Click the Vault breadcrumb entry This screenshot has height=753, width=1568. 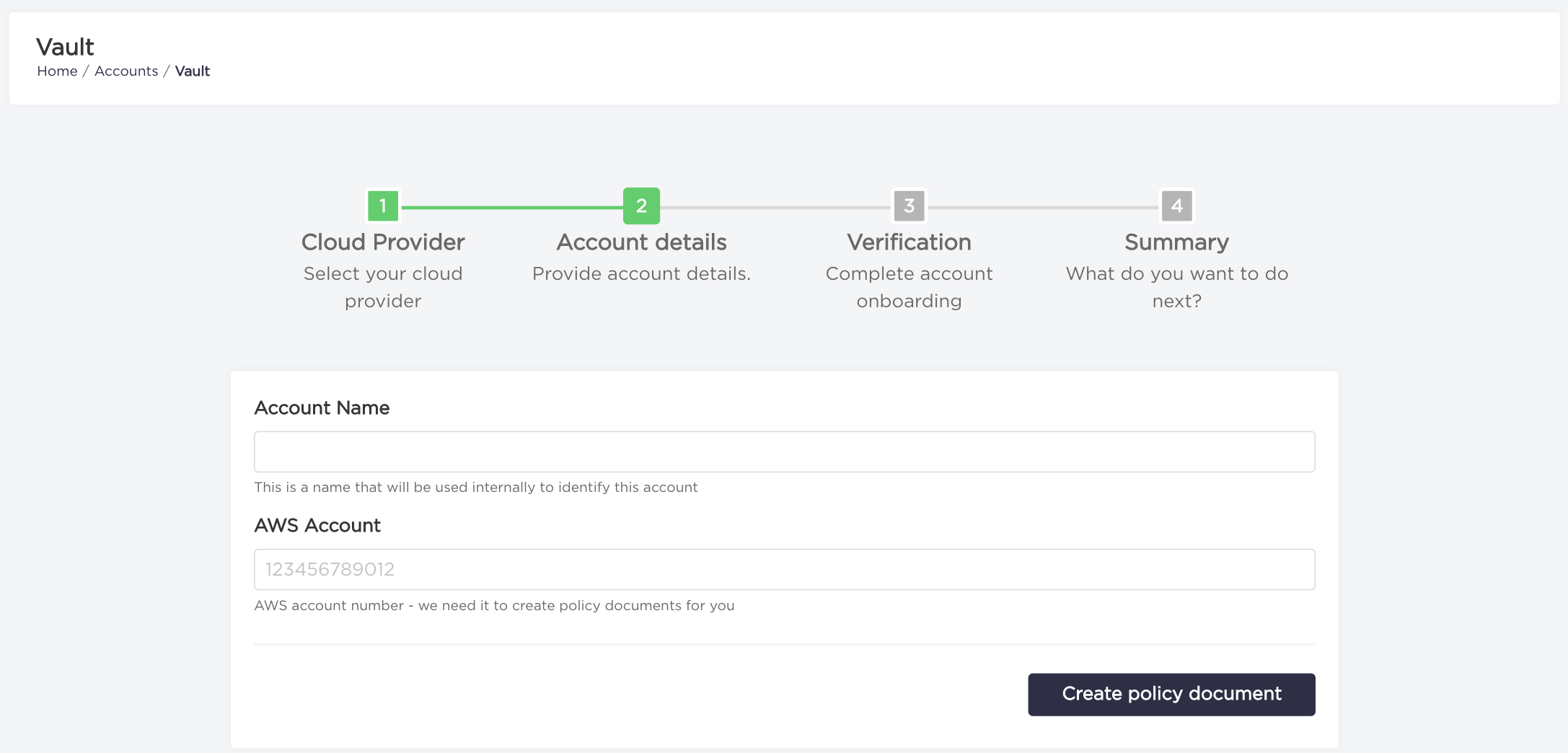[192, 71]
